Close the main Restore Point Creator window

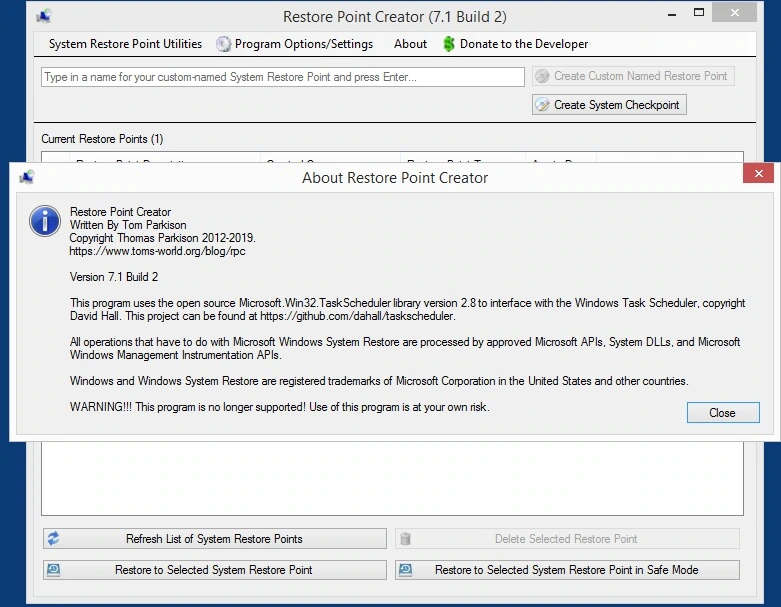[735, 12]
